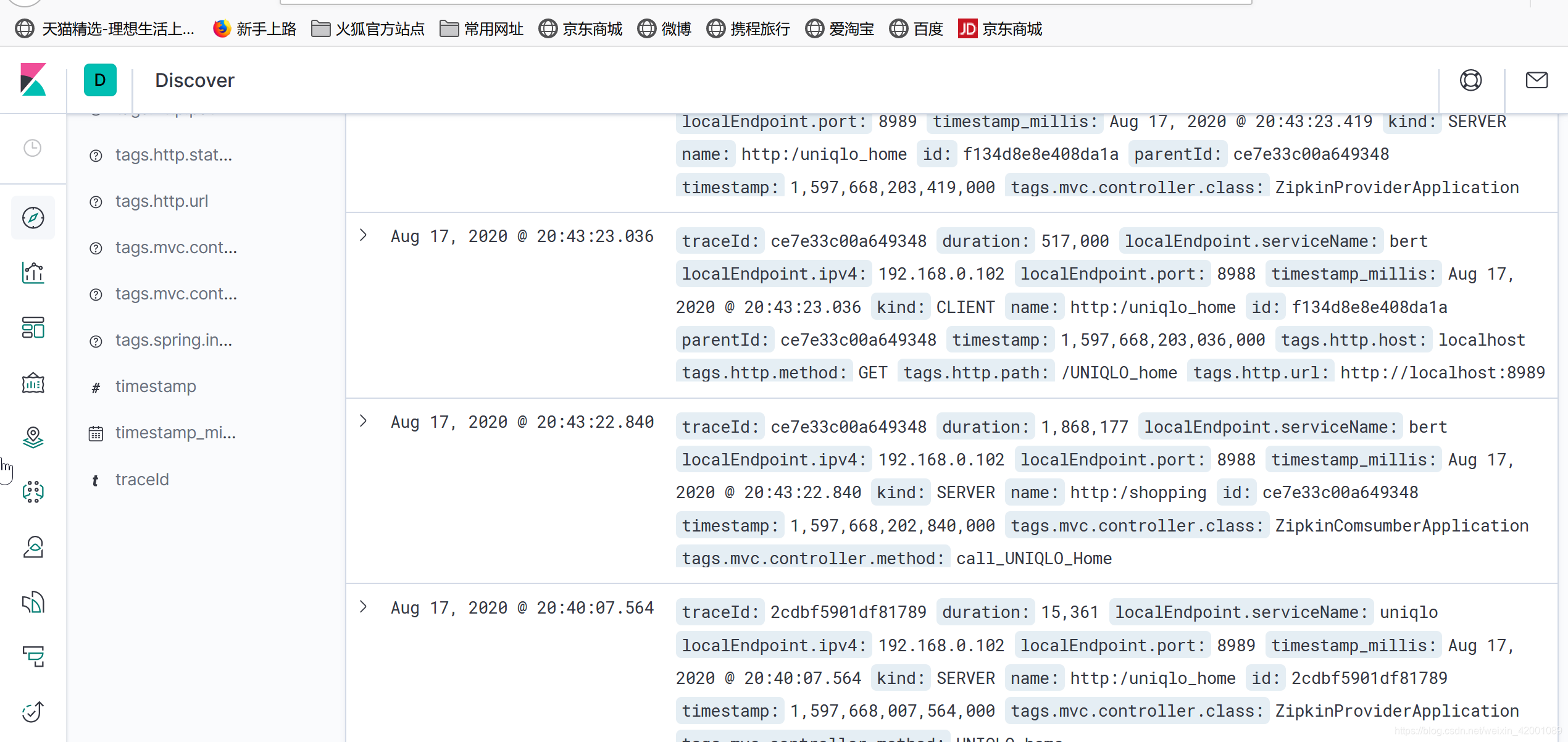The width and height of the screenshot is (1568, 742).
Task: Open the 京东商城 bookmark with globe icon
Action: tap(580, 28)
